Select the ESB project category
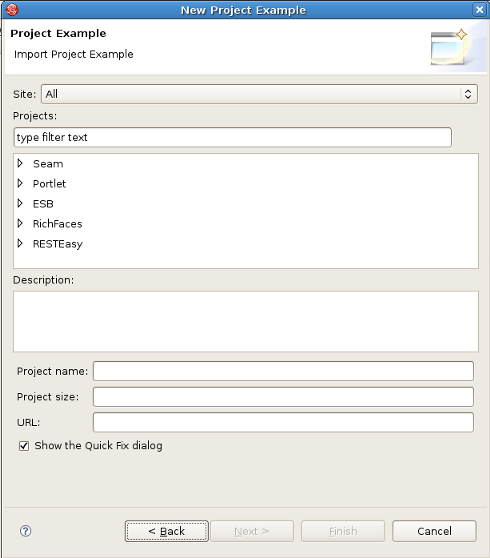 click(x=43, y=204)
